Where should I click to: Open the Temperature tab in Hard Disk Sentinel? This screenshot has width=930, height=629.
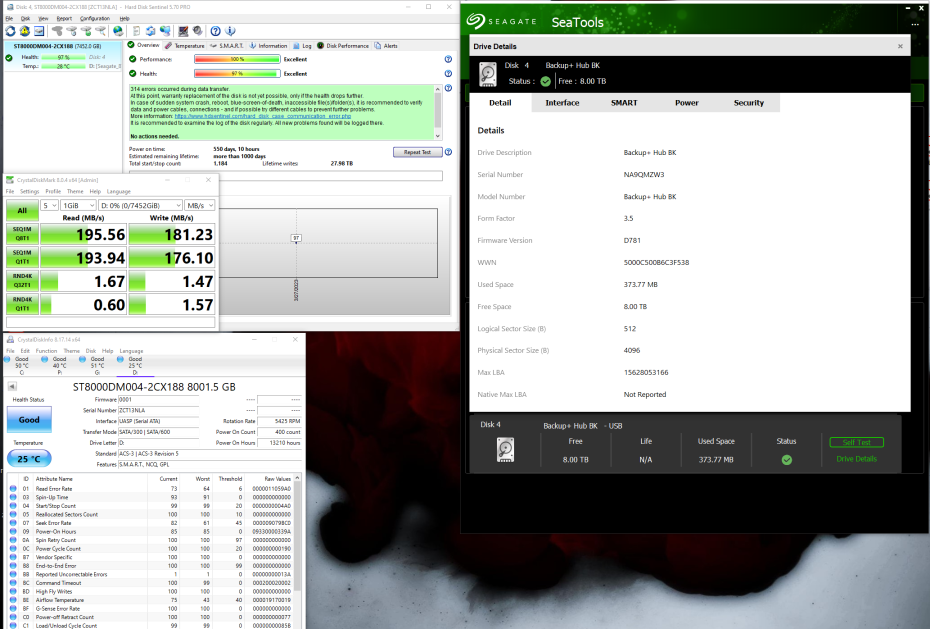(184, 46)
